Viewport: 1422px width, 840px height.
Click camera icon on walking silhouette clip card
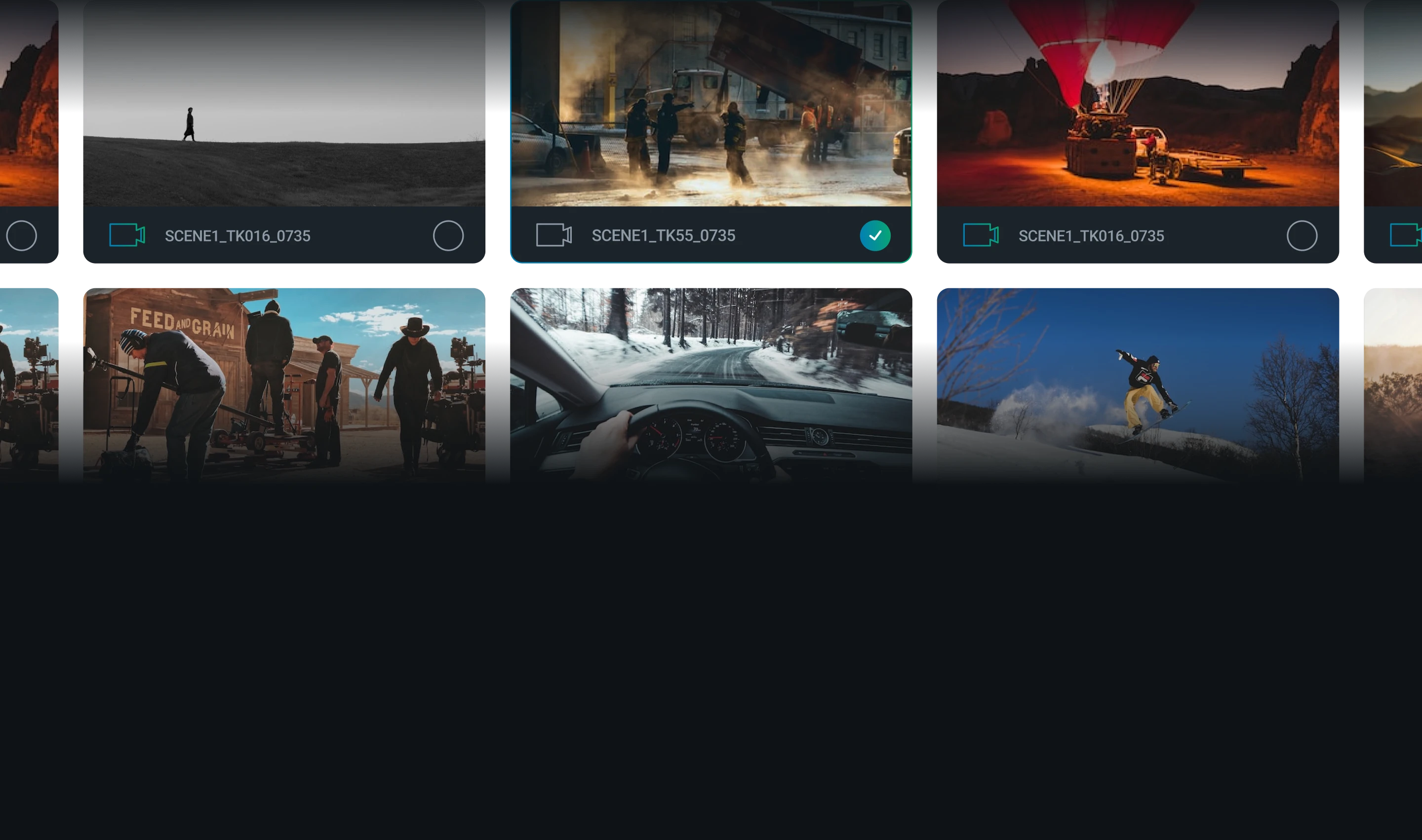point(127,235)
